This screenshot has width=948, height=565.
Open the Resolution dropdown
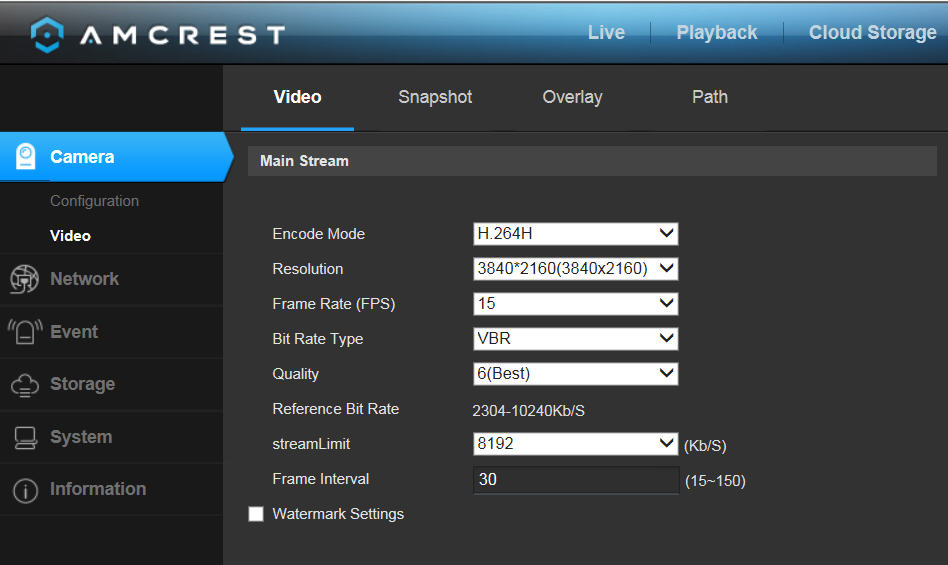tap(576, 269)
